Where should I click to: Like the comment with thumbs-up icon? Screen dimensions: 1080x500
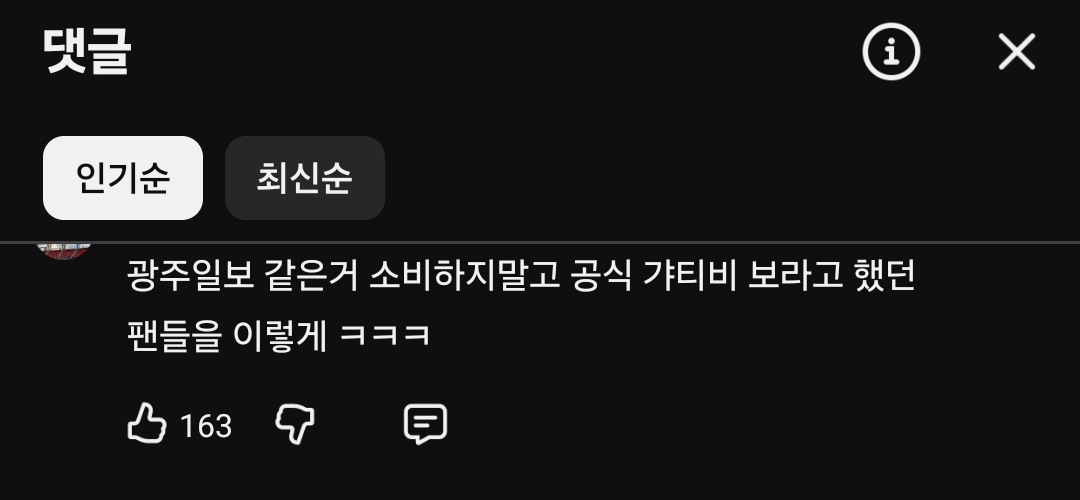(147, 423)
